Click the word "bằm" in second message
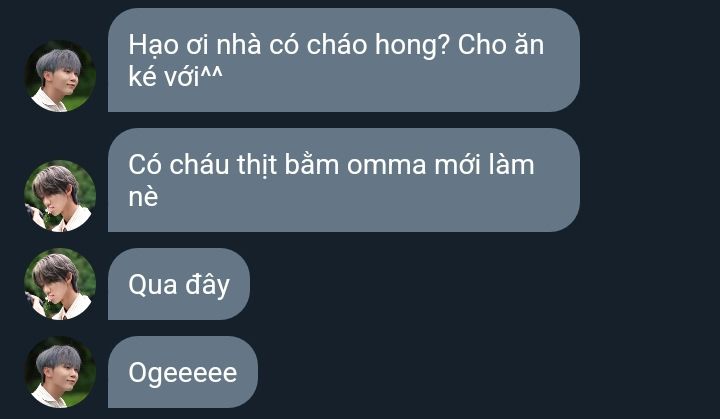The width and height of the screenshot is (720, 419). pyautogui.click(x=311, y=164)
